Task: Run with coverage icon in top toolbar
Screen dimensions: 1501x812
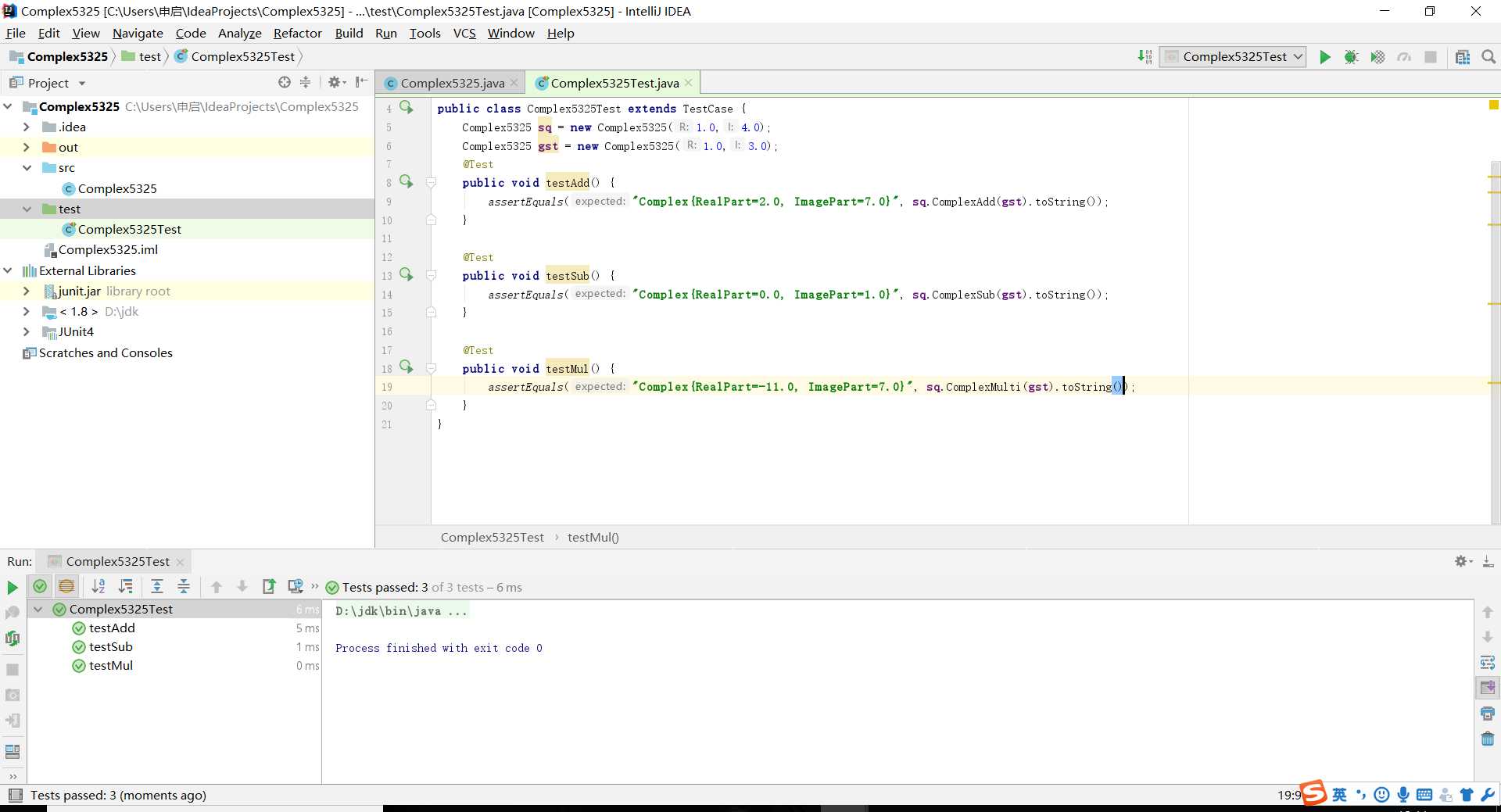Action: [1377, 57]
